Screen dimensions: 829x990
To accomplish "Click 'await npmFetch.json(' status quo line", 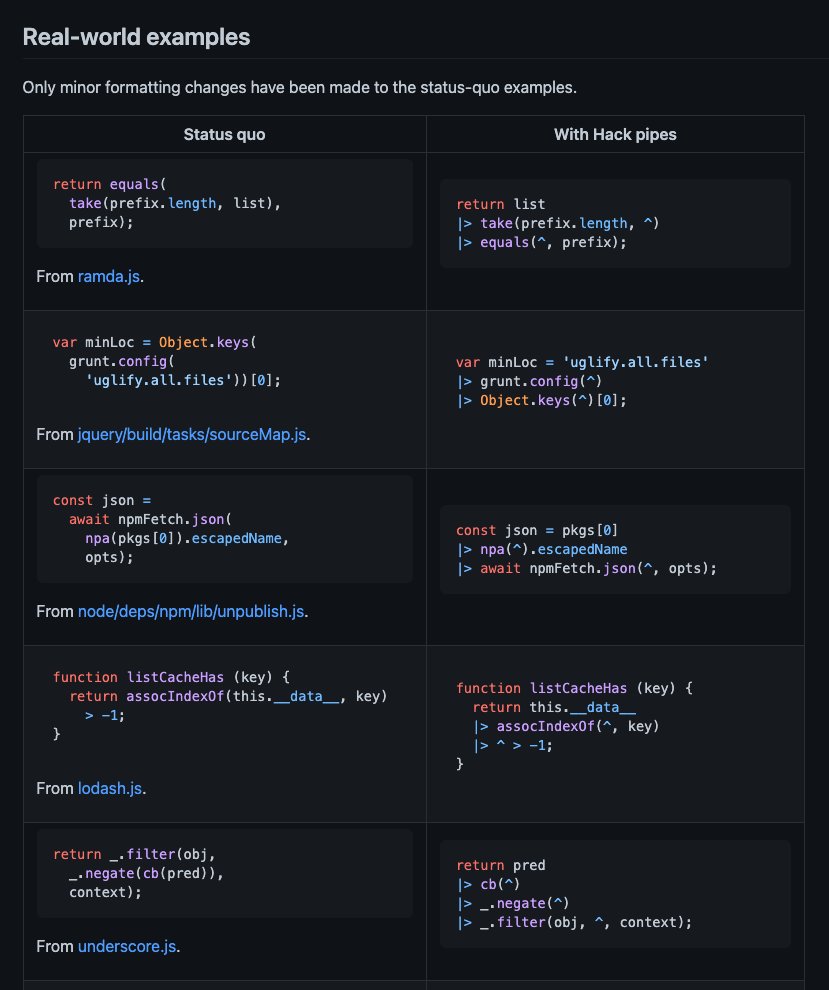I will click(150, 519).
